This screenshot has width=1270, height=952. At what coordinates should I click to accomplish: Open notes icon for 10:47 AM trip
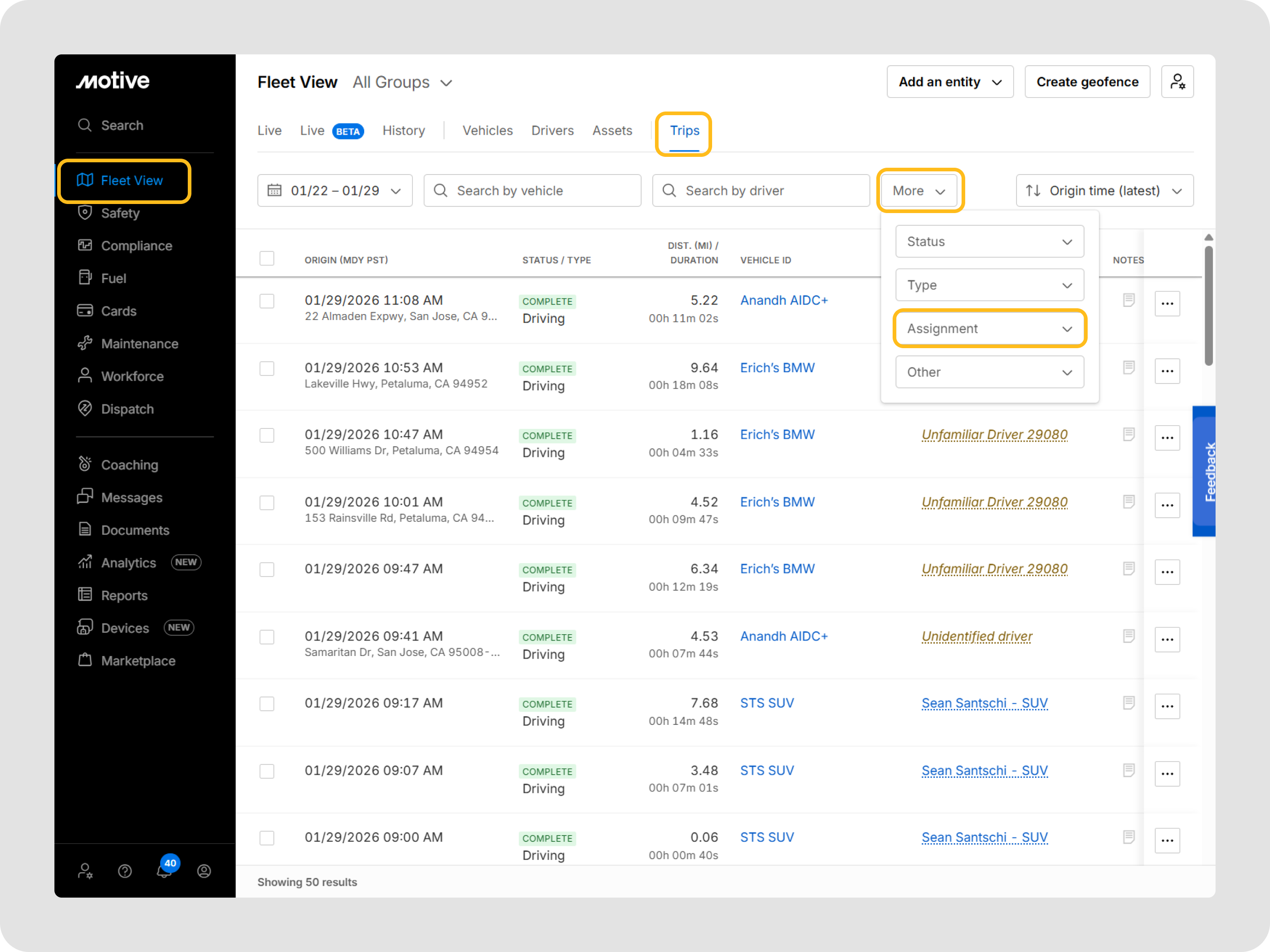(x=1128, y=434)
